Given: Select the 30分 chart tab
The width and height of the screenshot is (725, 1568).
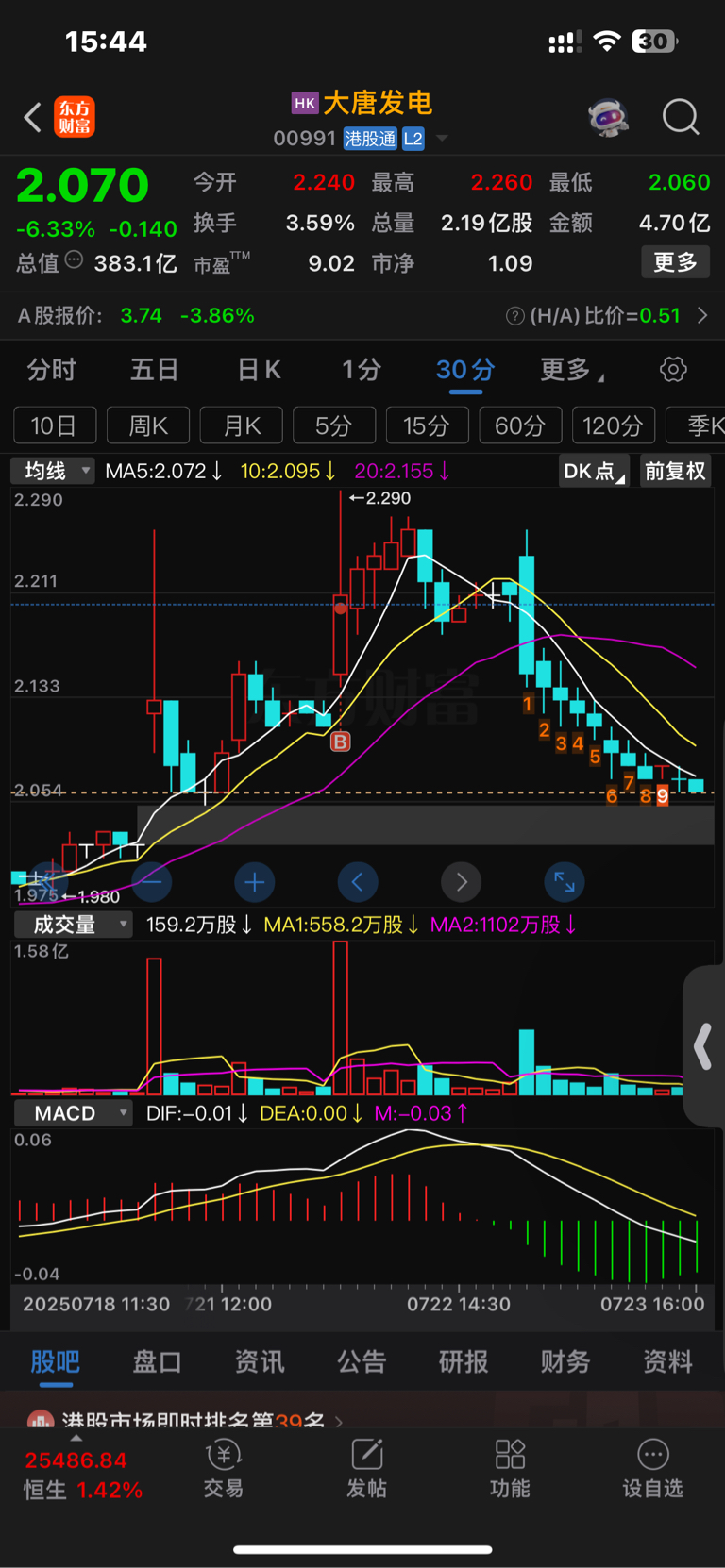Looking at the screenshot, I should click(465, 370).
